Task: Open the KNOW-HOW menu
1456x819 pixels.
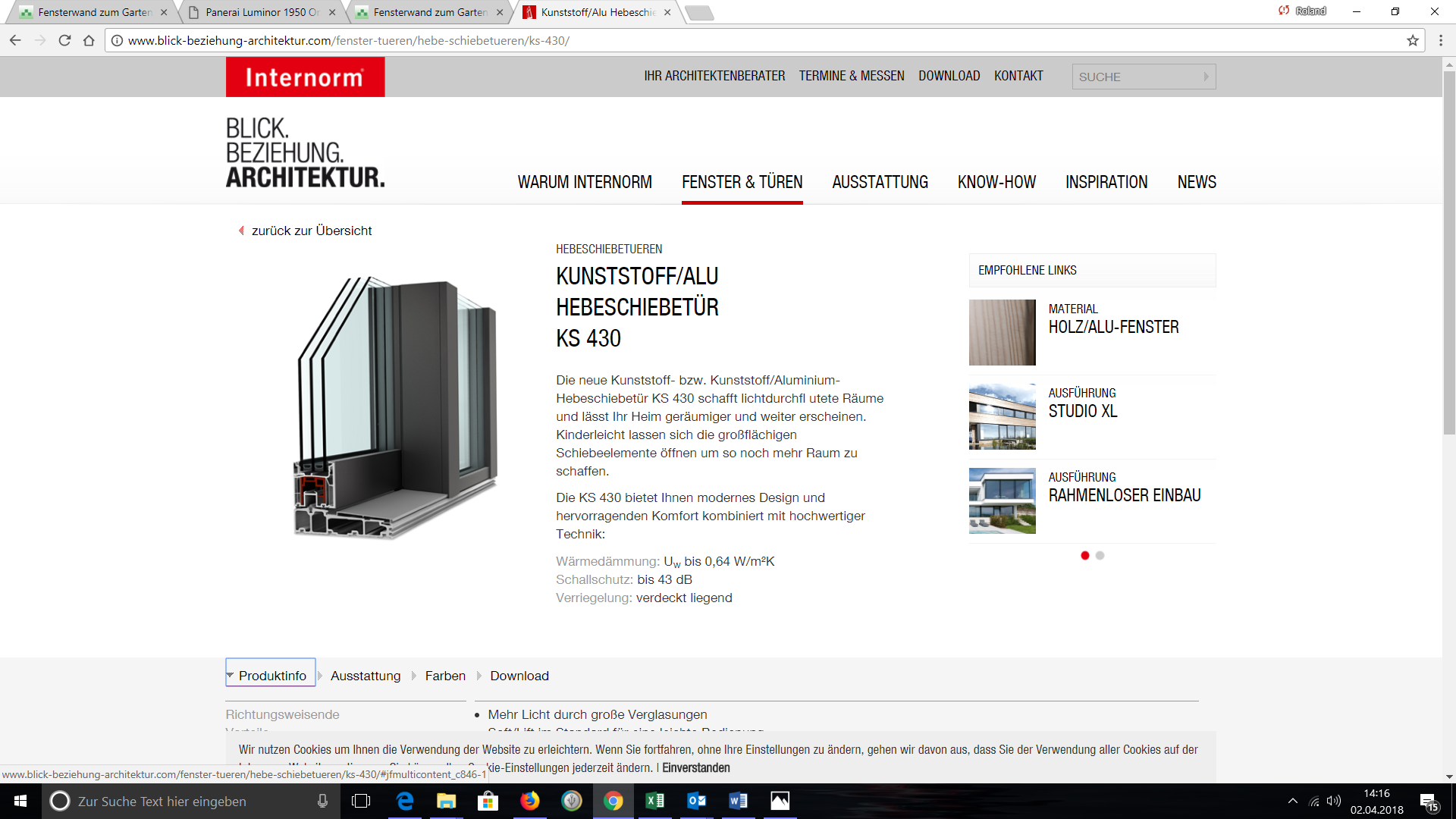Action: [x=996, y=182]
